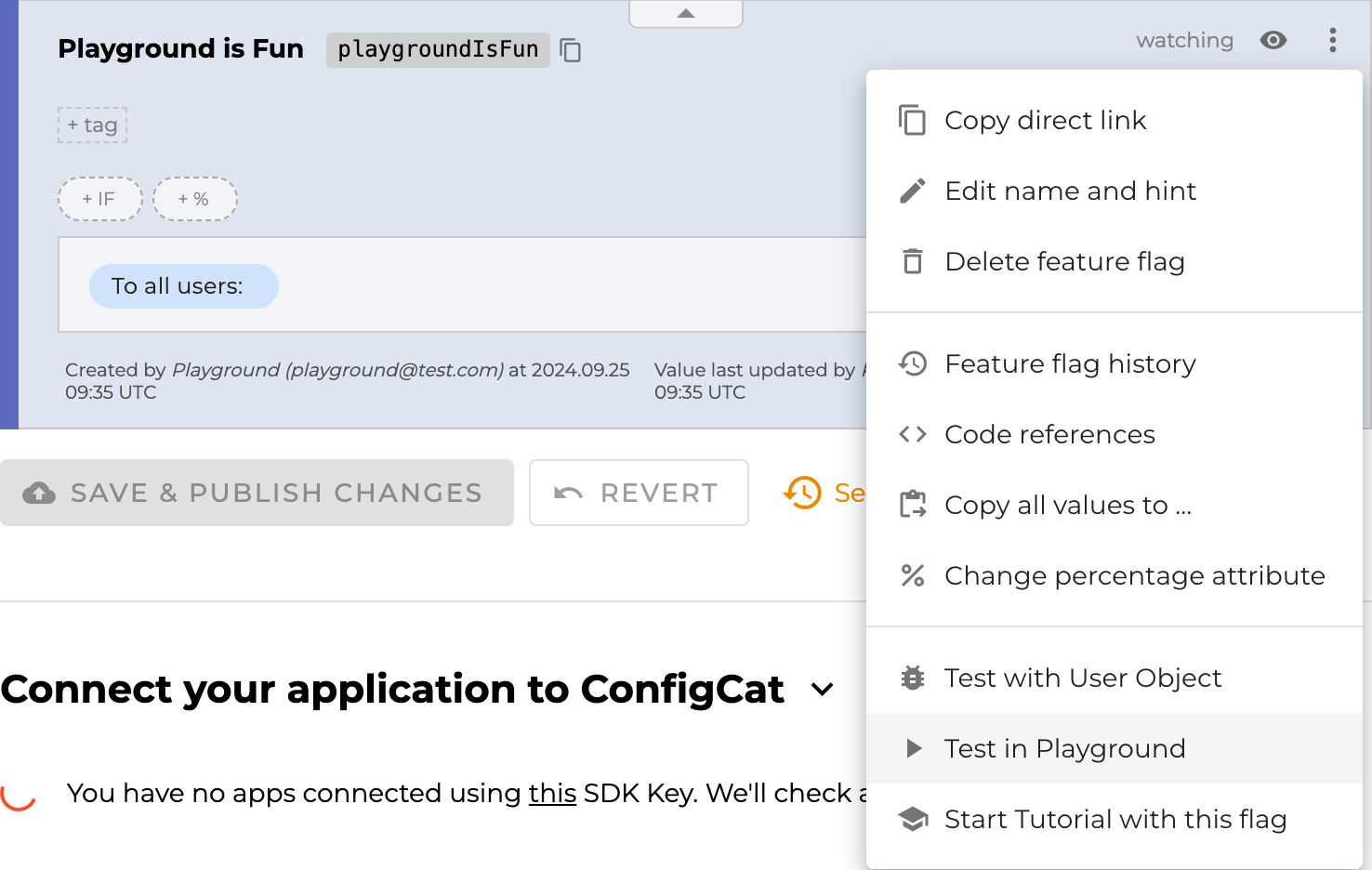Select Copy direct link menu item

1045,121
